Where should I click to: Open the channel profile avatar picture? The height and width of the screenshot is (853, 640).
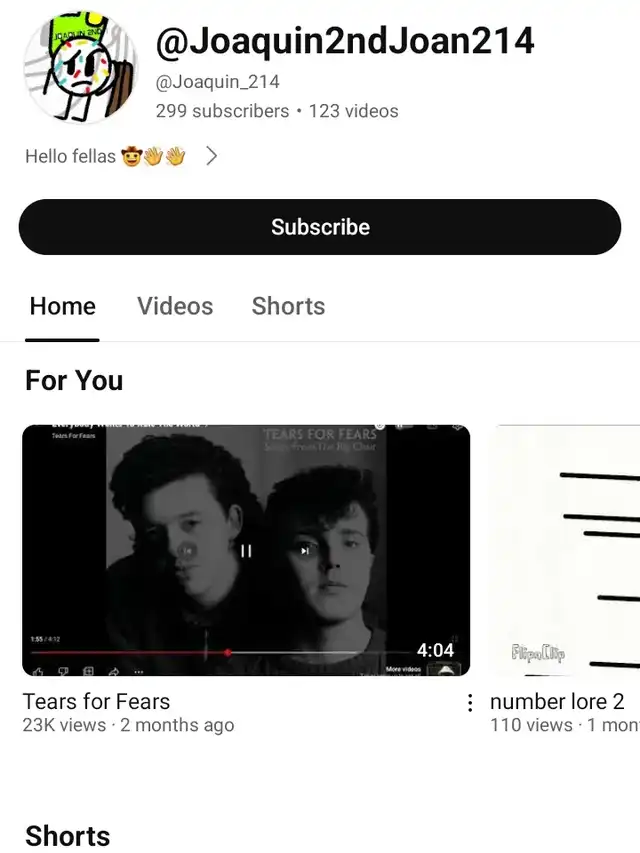[81, 67]
